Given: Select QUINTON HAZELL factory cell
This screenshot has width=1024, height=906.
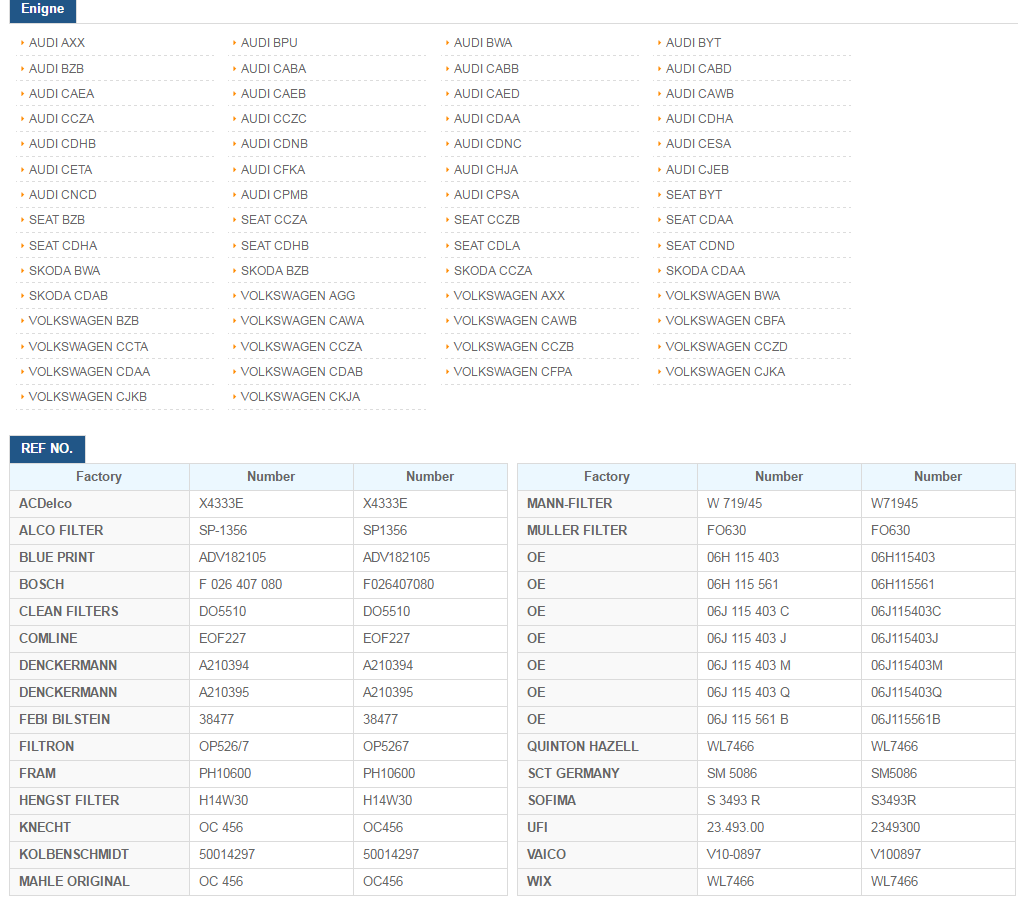Looking at the screenshot, I should tap(607, 746).
